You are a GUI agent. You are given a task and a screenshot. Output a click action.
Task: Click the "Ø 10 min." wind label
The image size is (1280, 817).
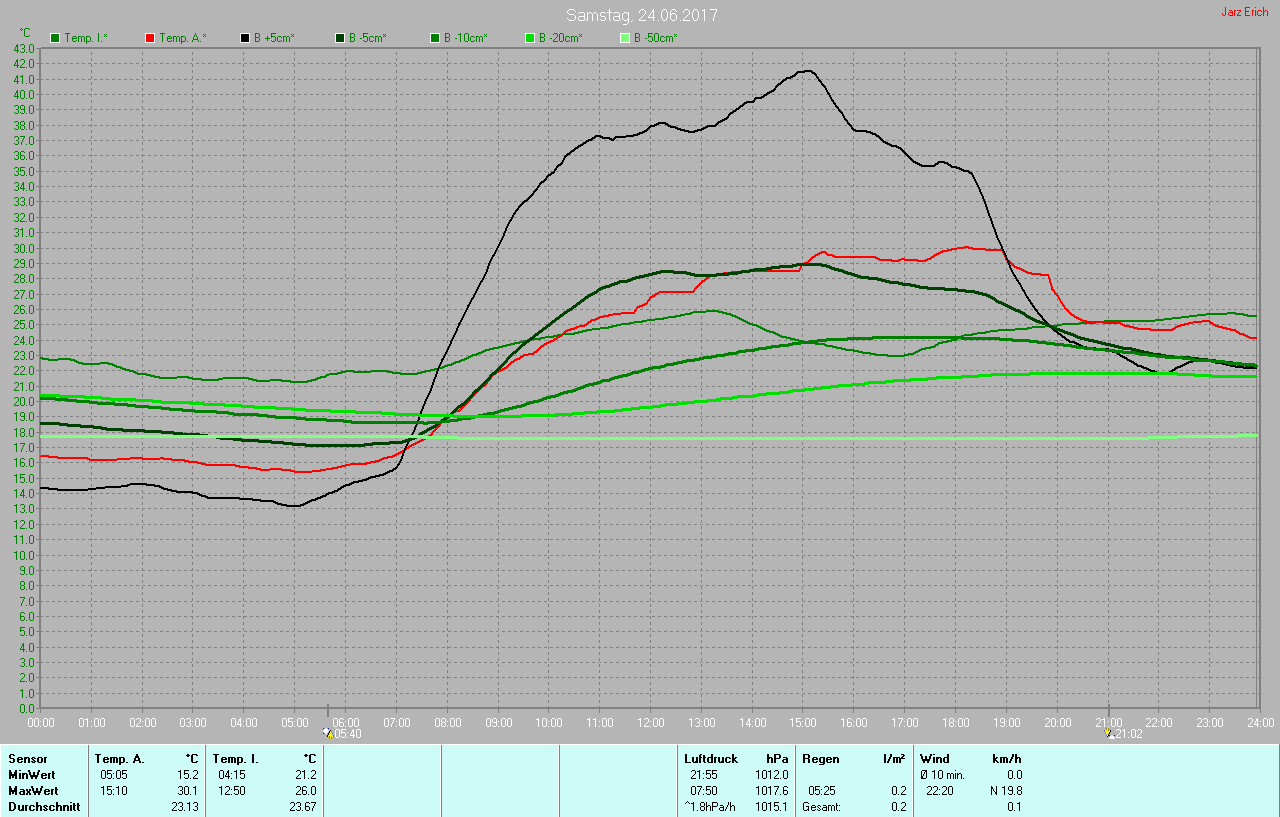[942, 775]
